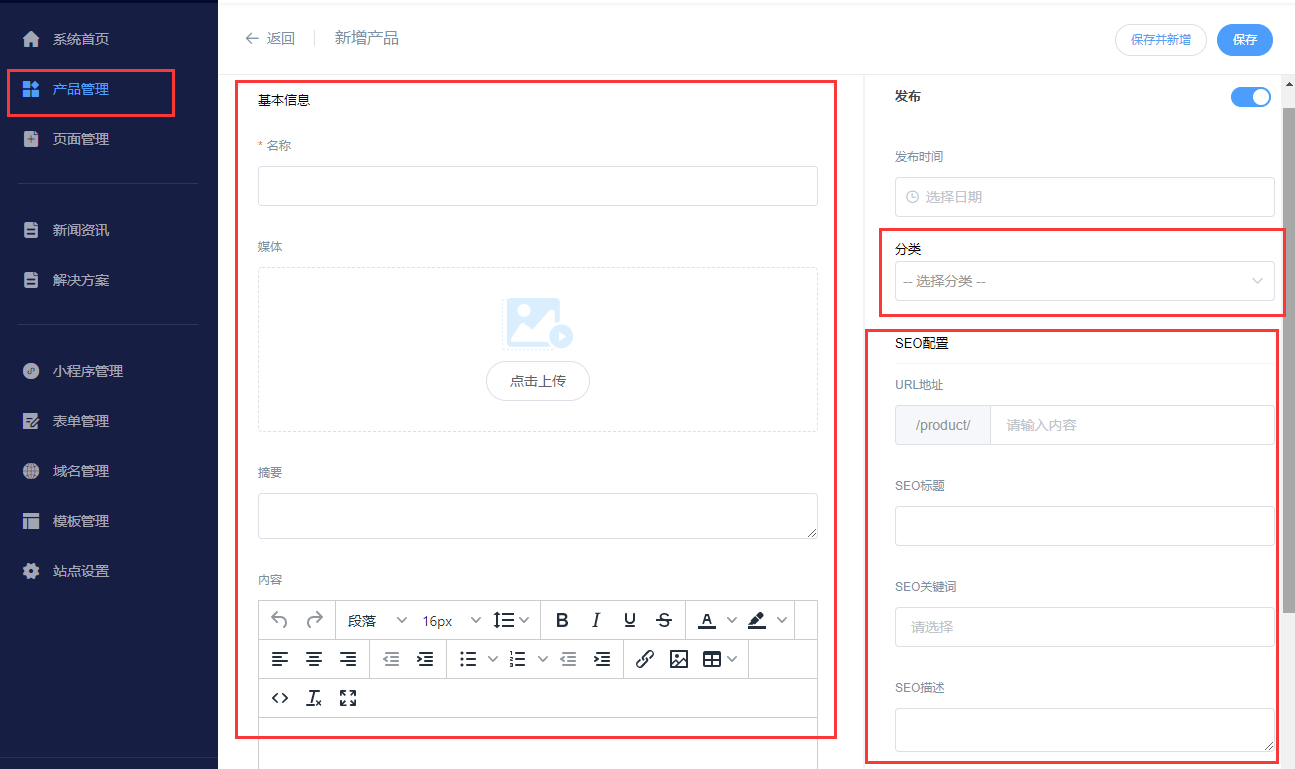Open source code view in editor
Image resolution: width=1295 pixels, height=769 pixels.
coord(280,698)
